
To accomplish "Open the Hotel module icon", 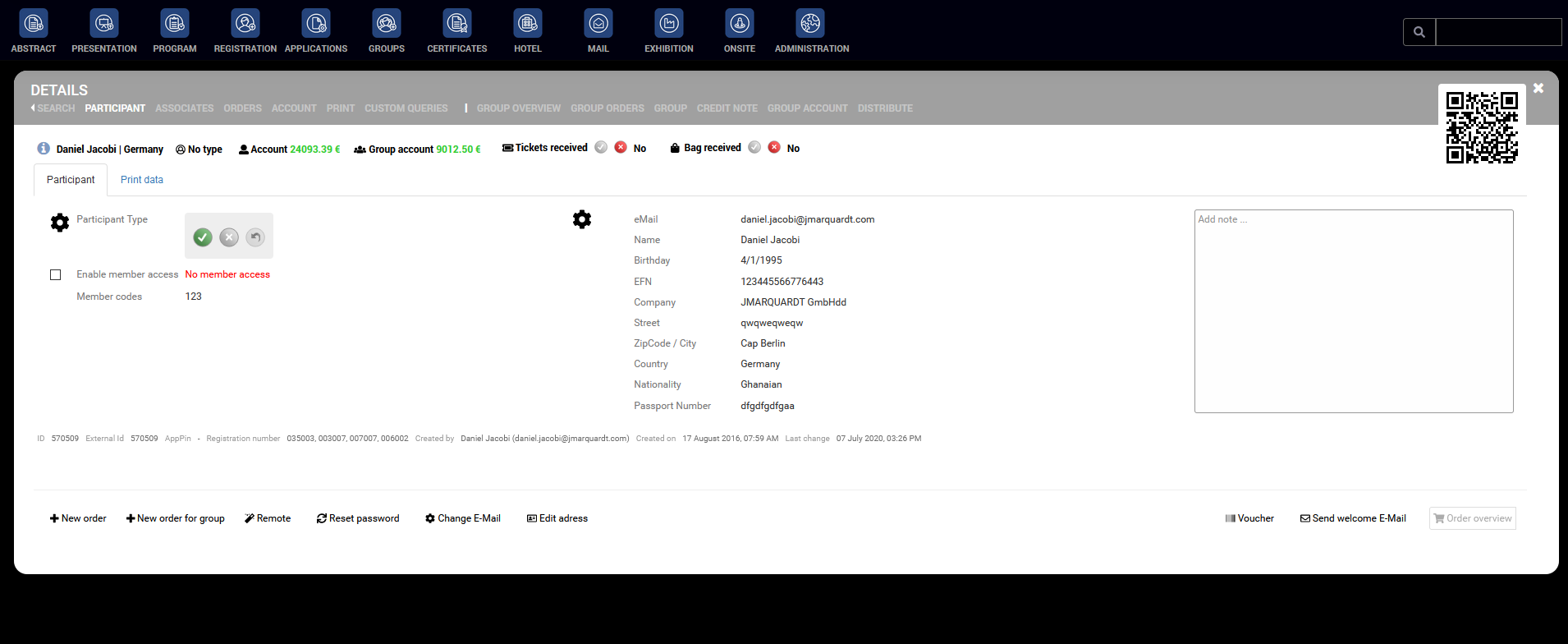I will pos(528,24).
